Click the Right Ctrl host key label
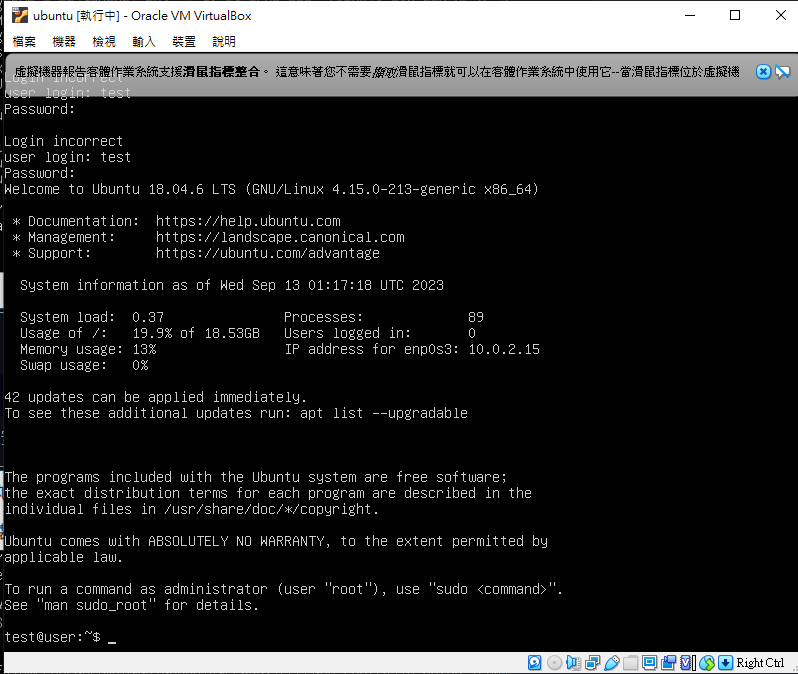 760,663
